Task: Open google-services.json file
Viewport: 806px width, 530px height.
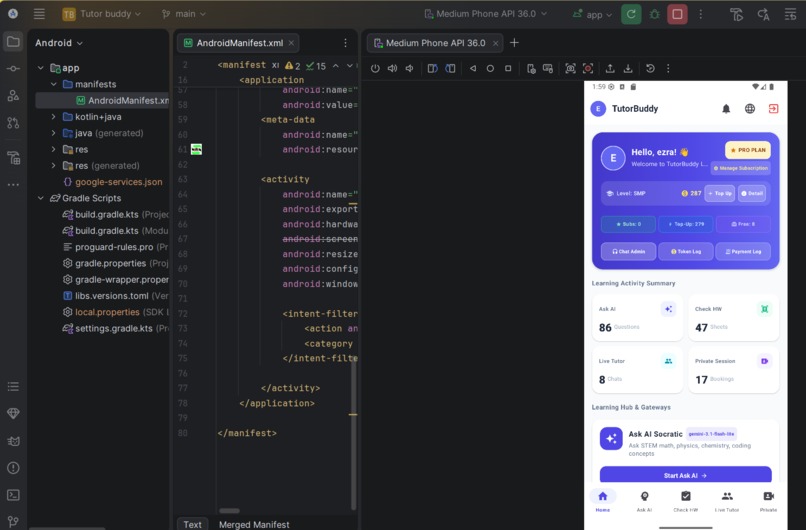Action: pos(113,182)
